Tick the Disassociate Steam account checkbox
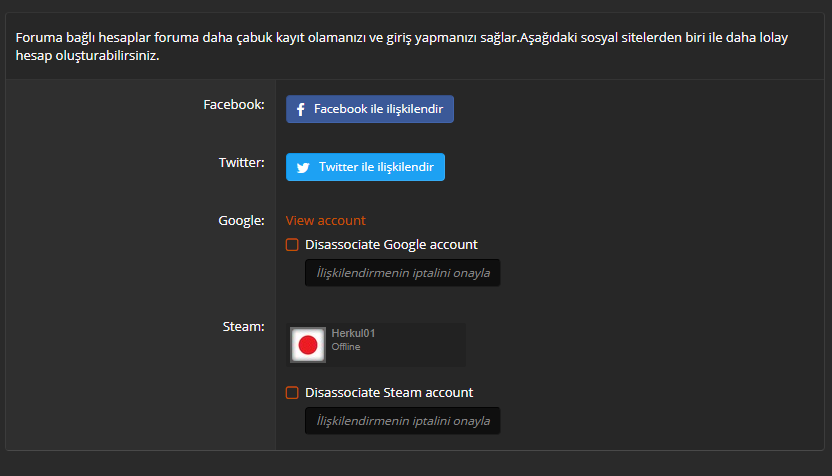 pyautogui.click(x=292, y=393)
